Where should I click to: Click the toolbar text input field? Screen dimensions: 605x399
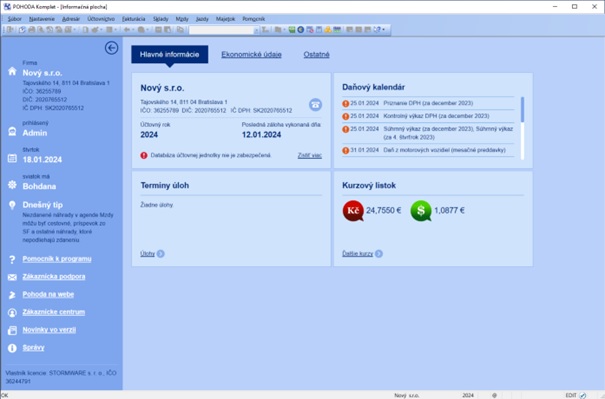tap(221, 30)
